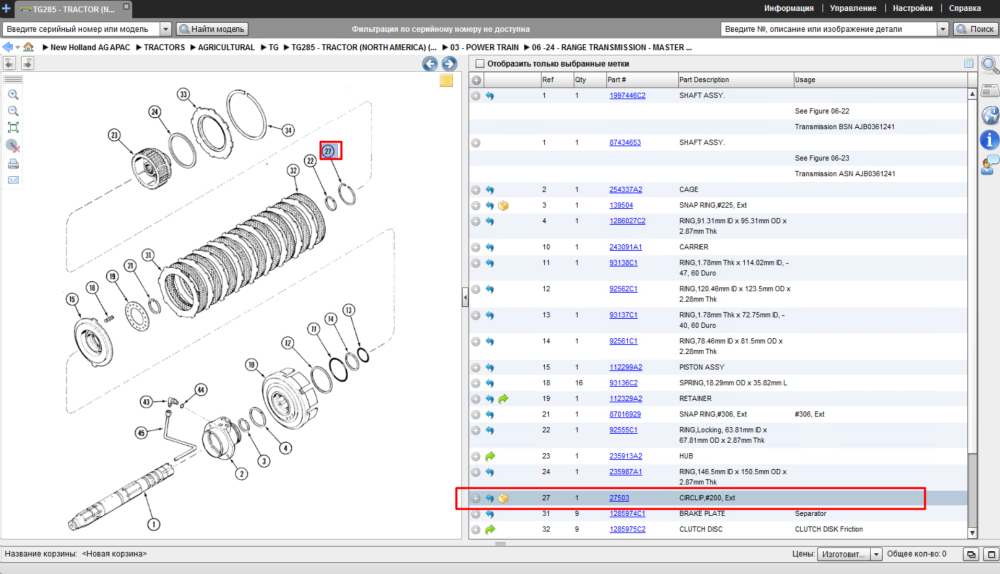Focus the serial number or model input field

coord(81,29)
